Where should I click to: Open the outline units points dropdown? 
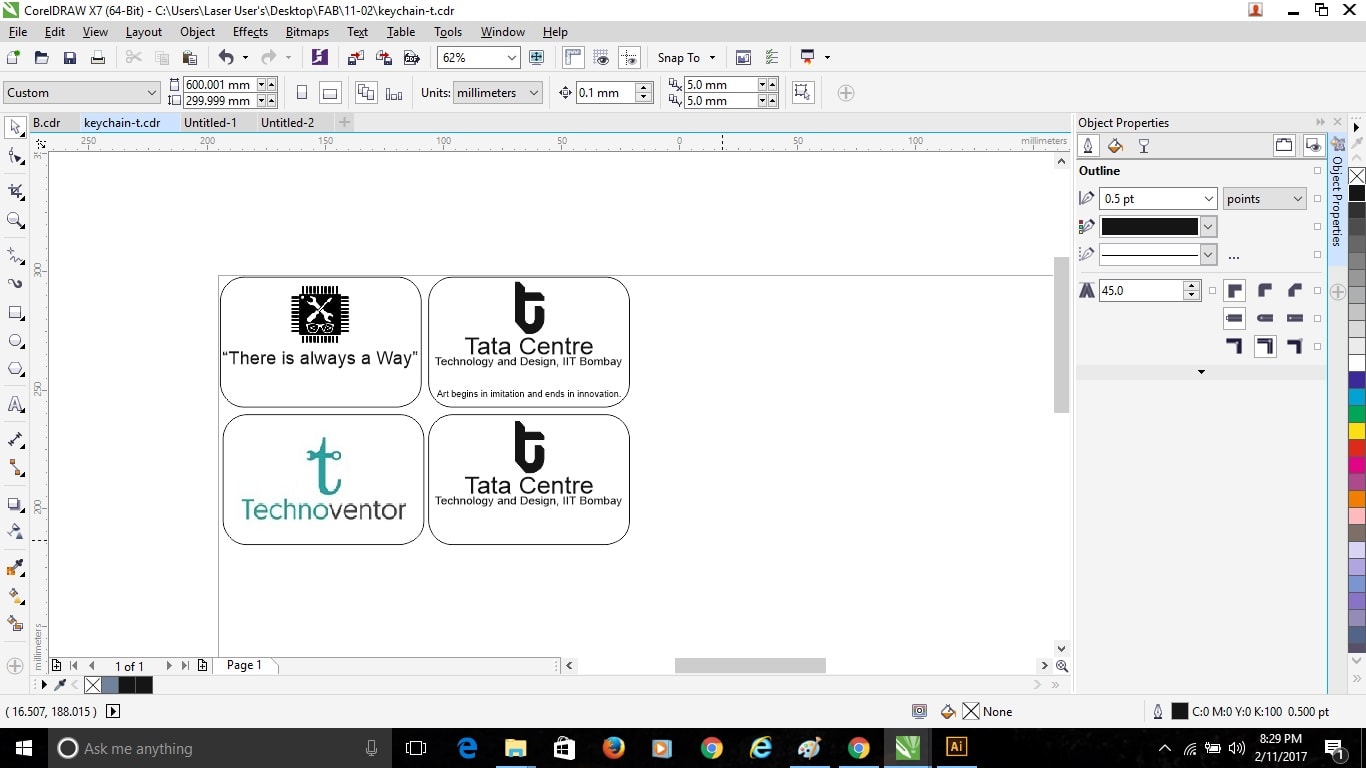(1298, 199)
